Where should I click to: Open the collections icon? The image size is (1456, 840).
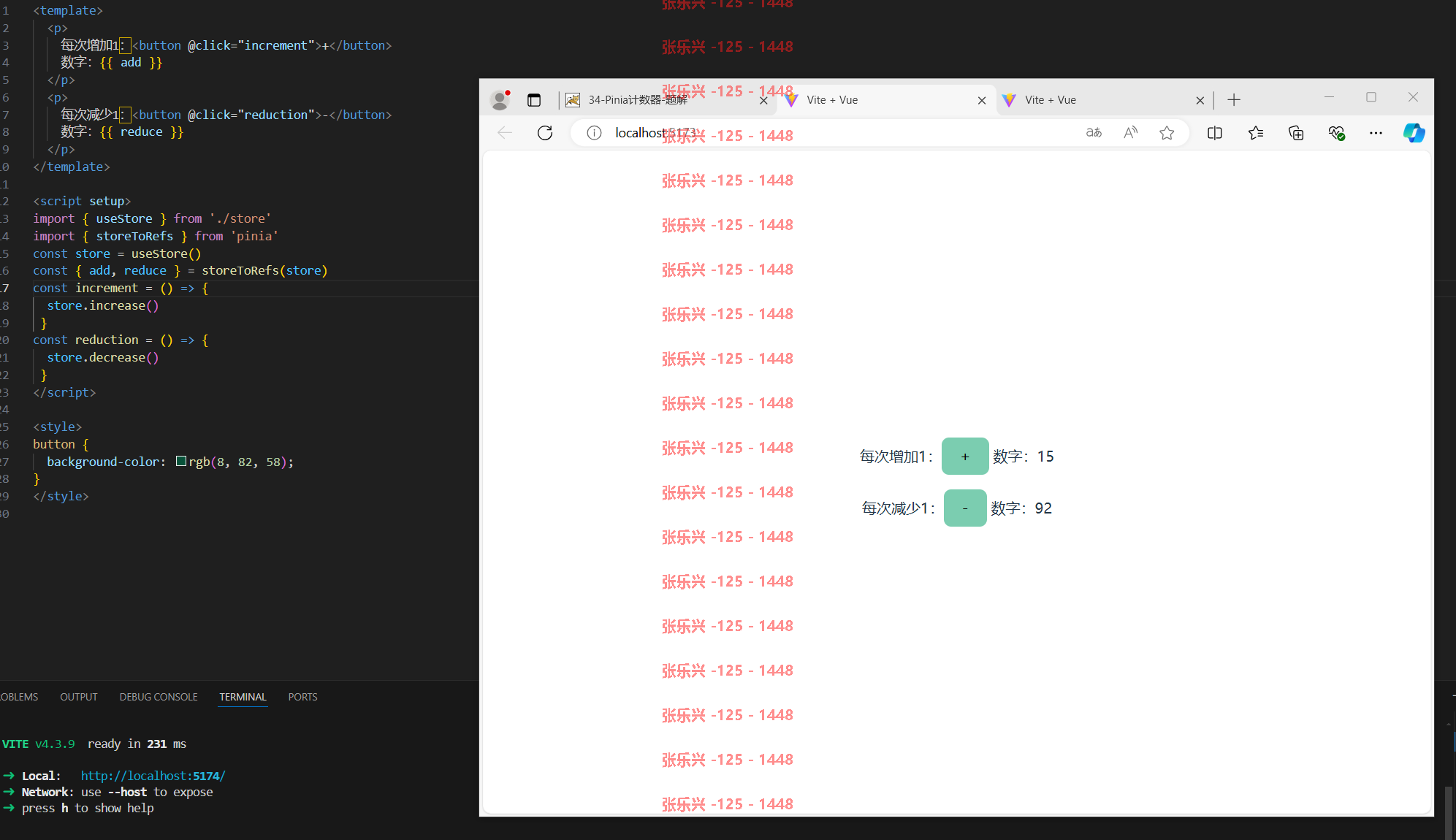point(1296,133)
